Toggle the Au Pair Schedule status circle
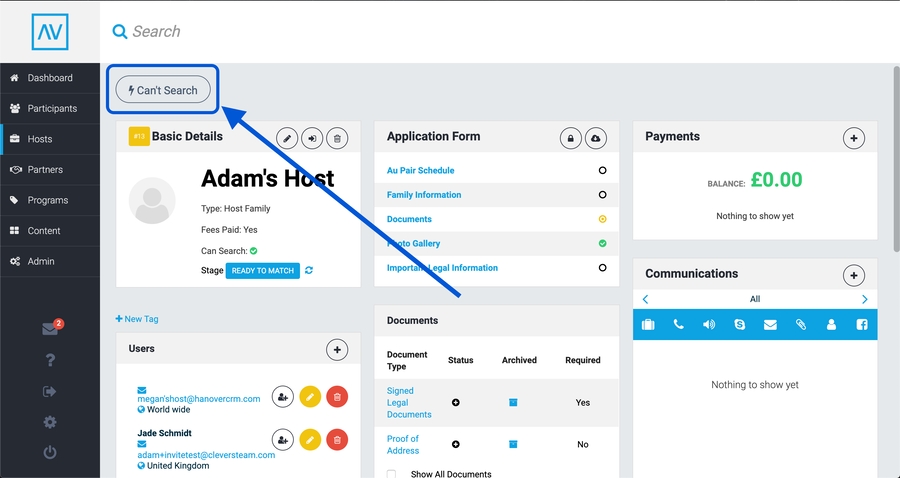Screen dimensions: 900x478 (602, 171)
